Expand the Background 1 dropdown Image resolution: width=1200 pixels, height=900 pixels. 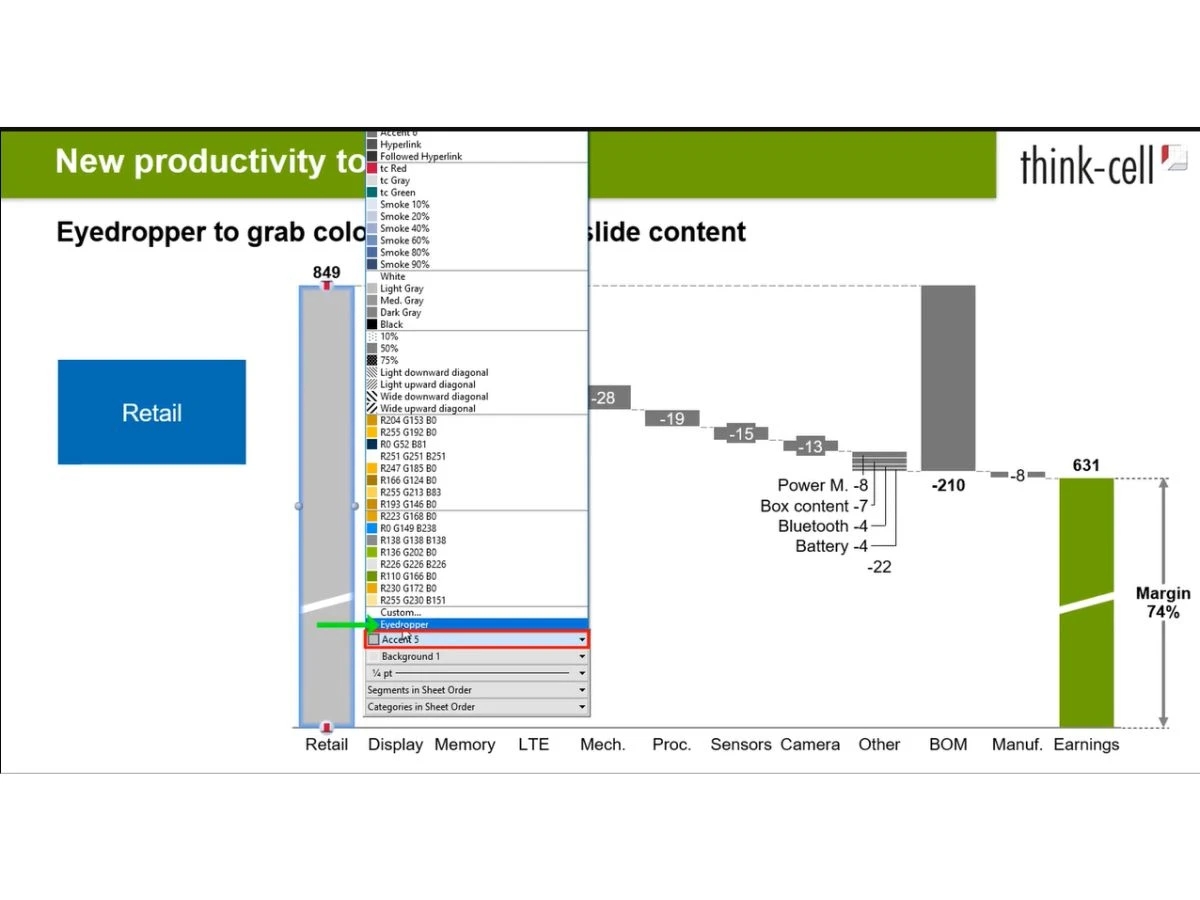tap(580, 656)
